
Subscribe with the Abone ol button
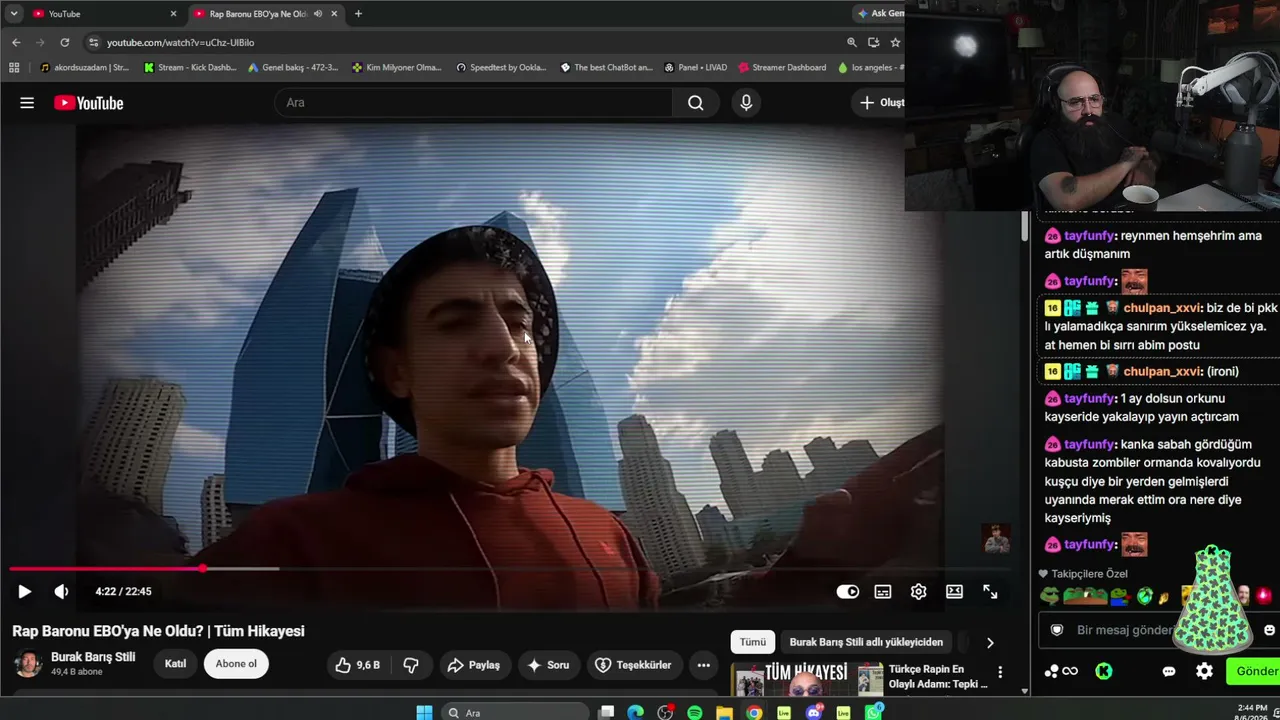(x=236, y=664)
